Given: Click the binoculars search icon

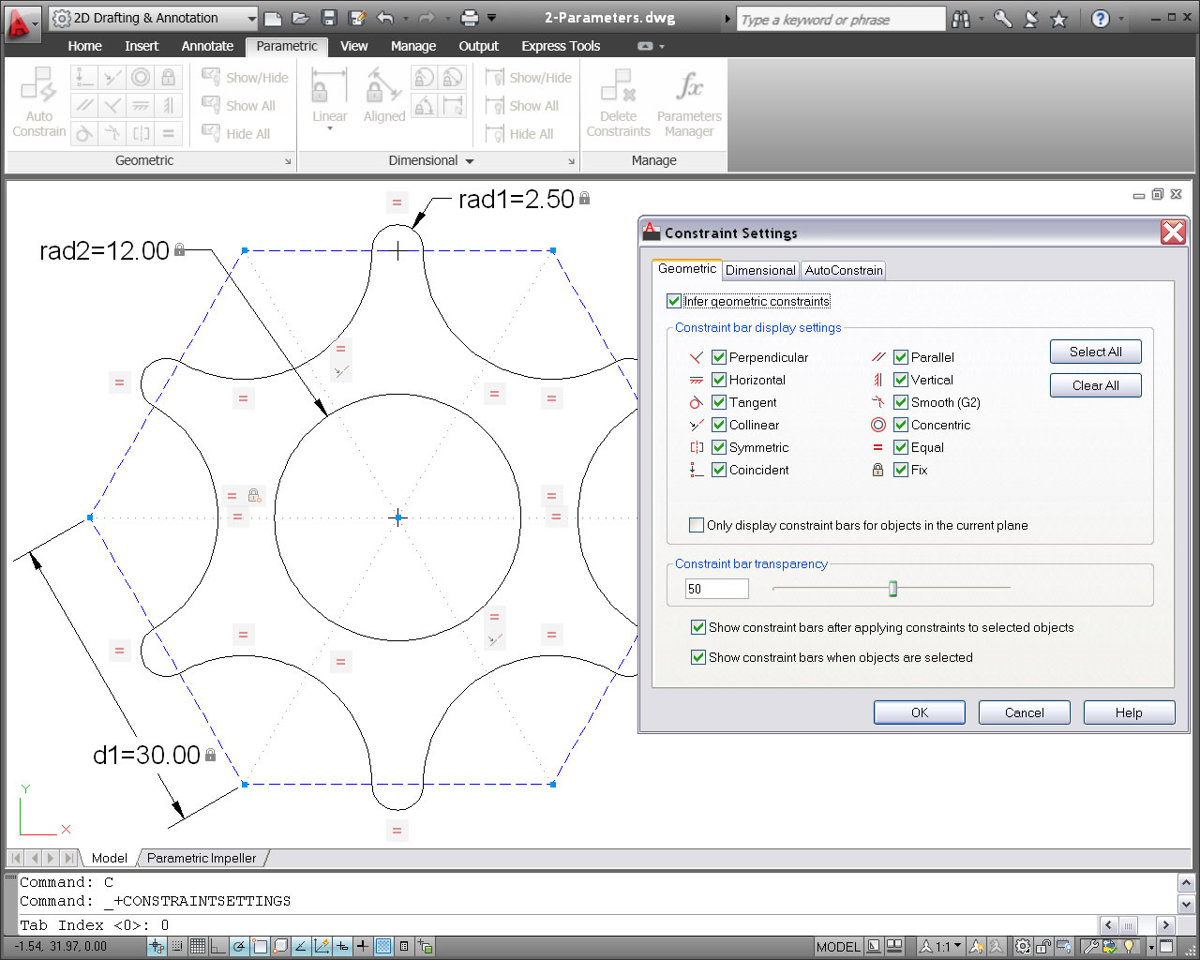Looking at the screenshot, I should tap(962, 19).
